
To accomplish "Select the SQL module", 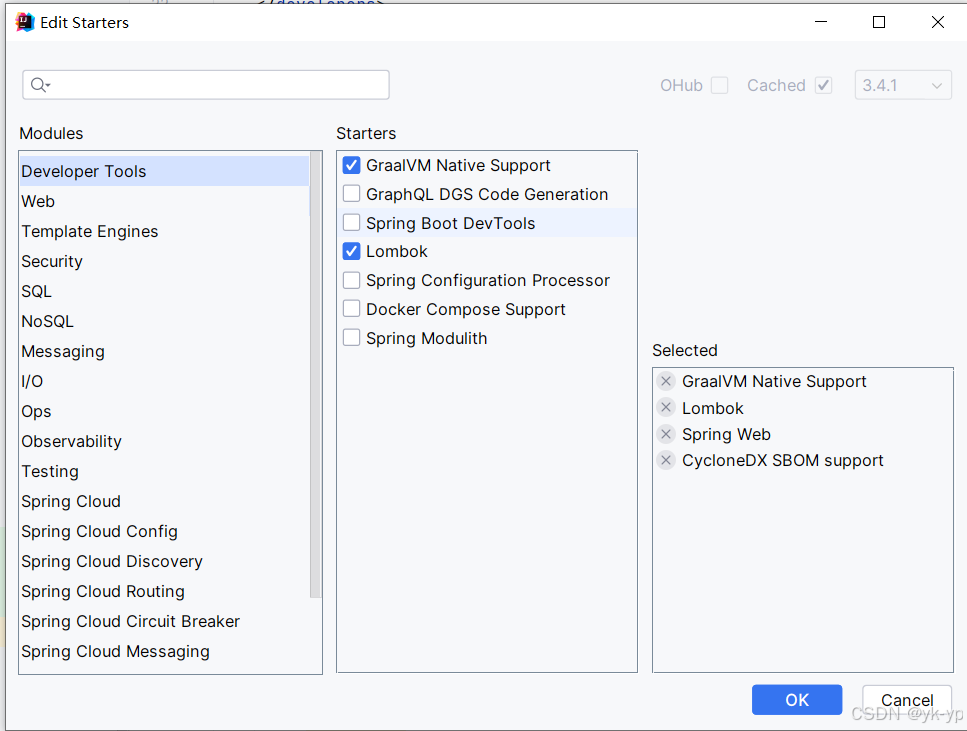I will pos(164,291).
